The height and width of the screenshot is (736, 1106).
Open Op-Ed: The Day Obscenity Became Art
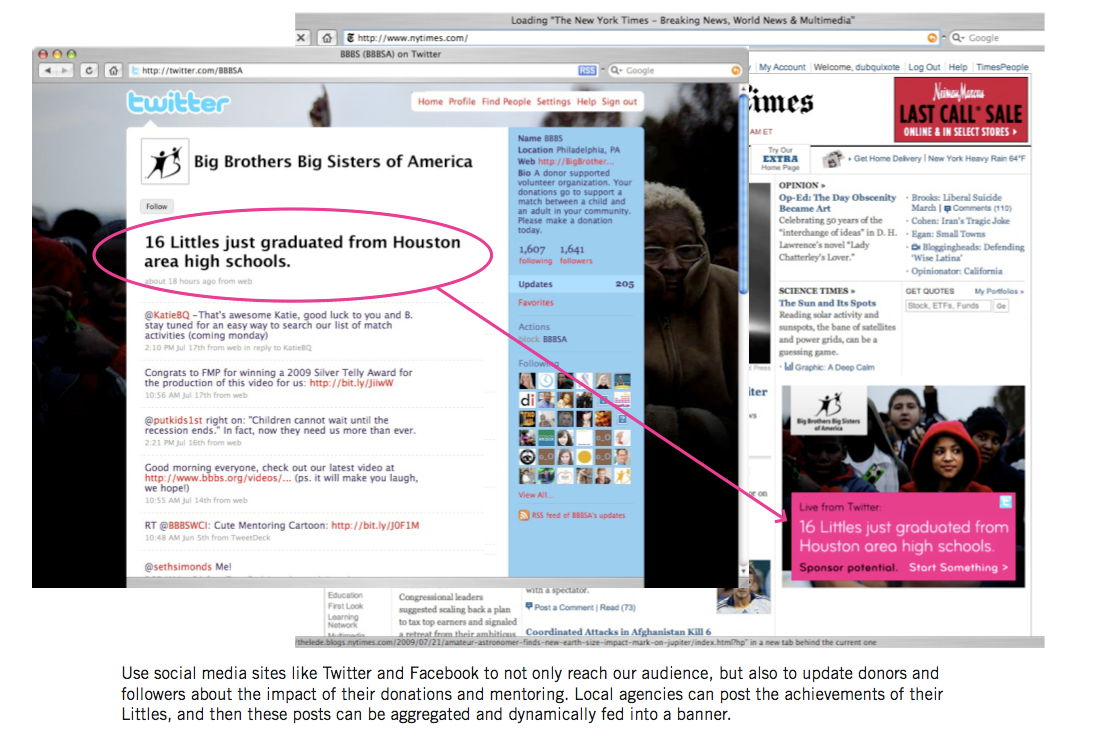tap(837, 203)
